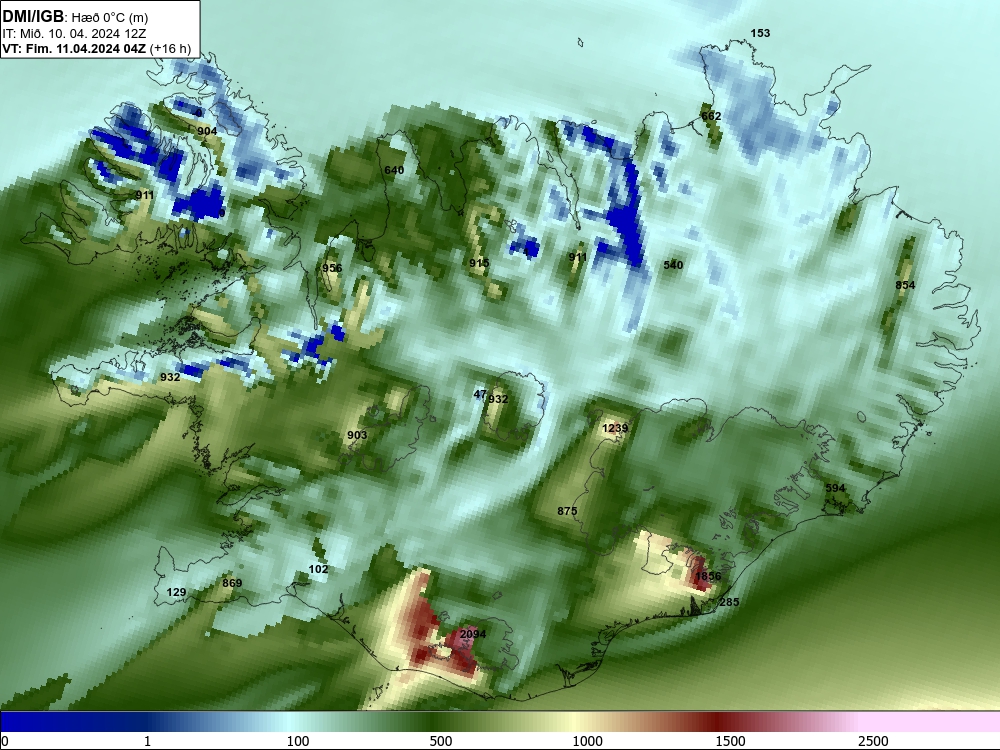Select the 869 value label
This screenshot has height=750, width=1000.
232,583
